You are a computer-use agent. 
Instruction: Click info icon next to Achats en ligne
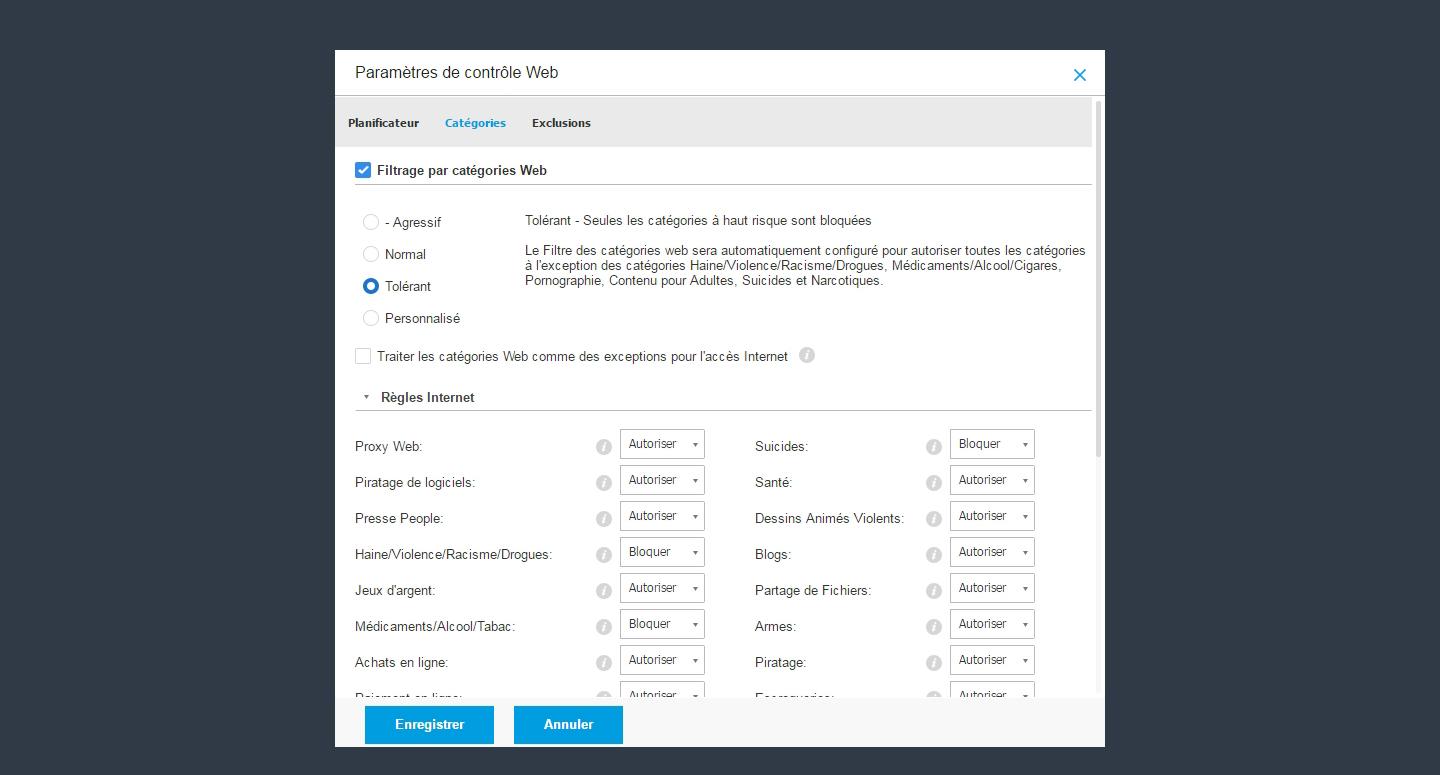pyautogui.click(x=603, y=663)
